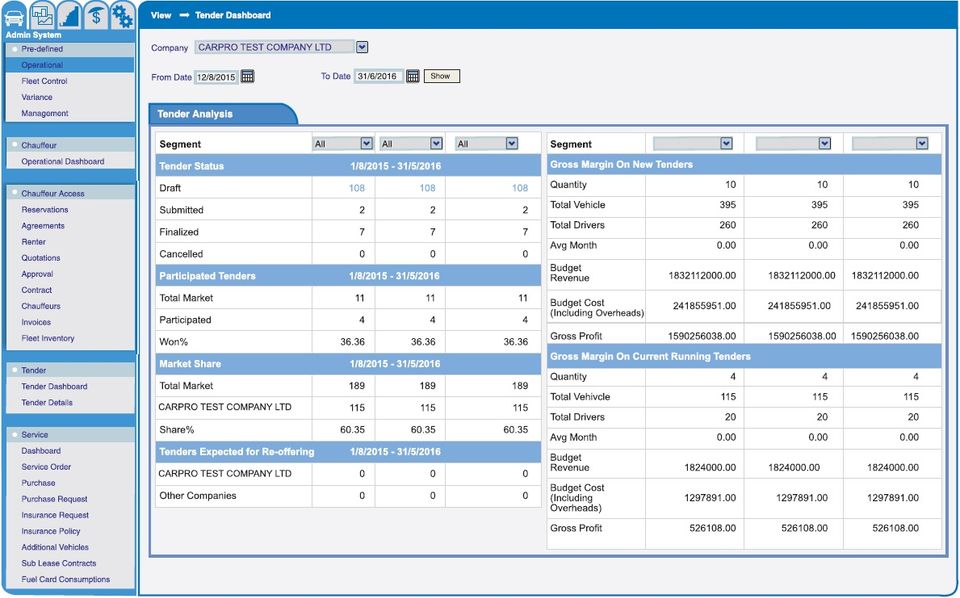Screen dimensions: 960x598
Task: Click the Other Companies row label
Action: coord(198,496)
